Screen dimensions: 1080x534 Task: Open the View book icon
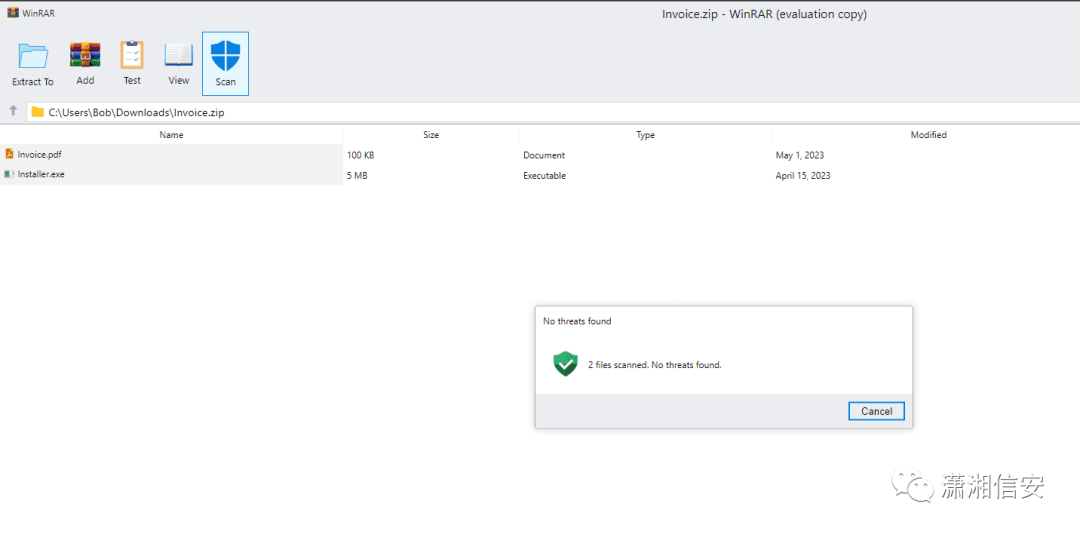[178, 55]
